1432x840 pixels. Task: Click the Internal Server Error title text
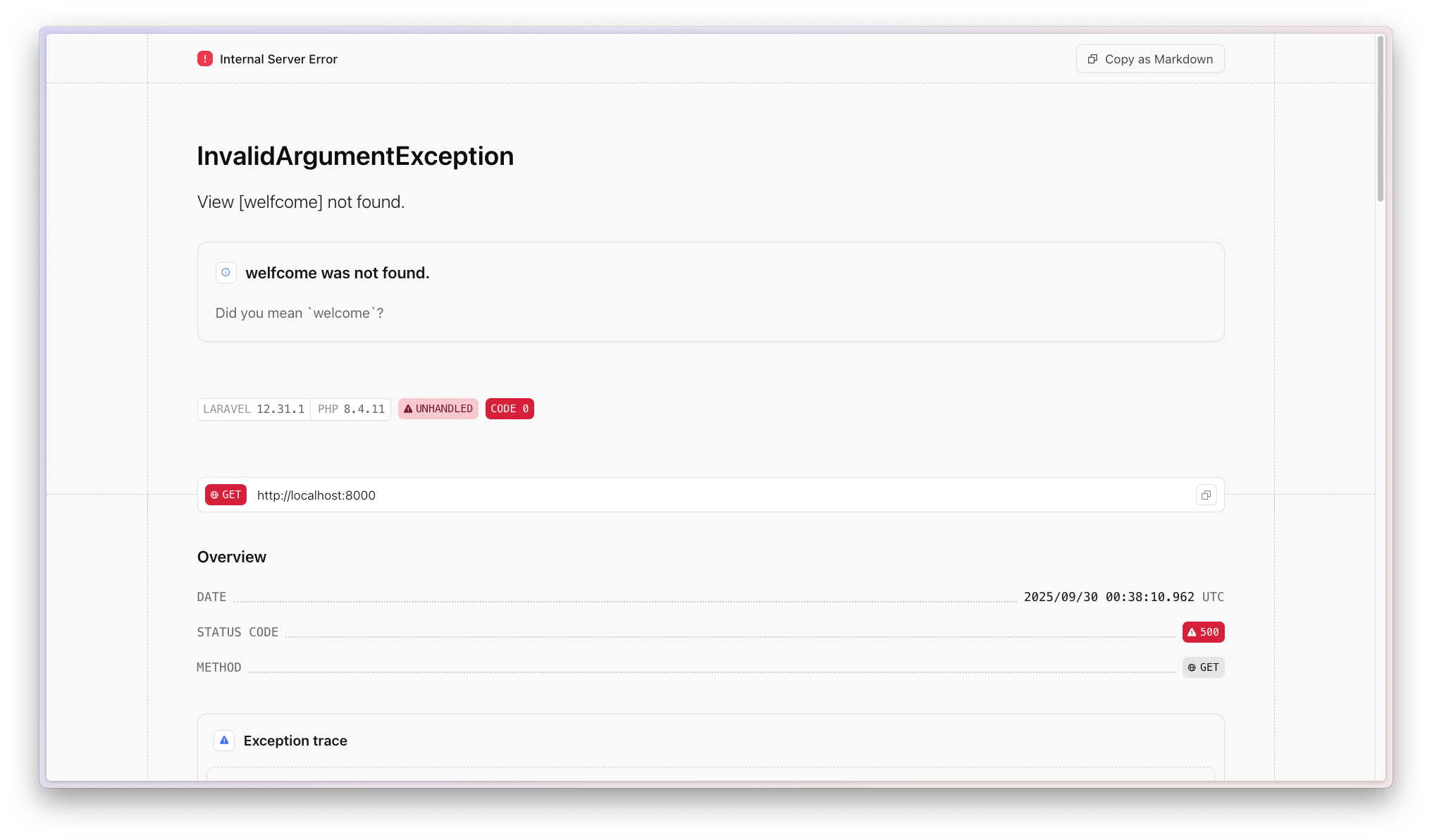point(278,59)
